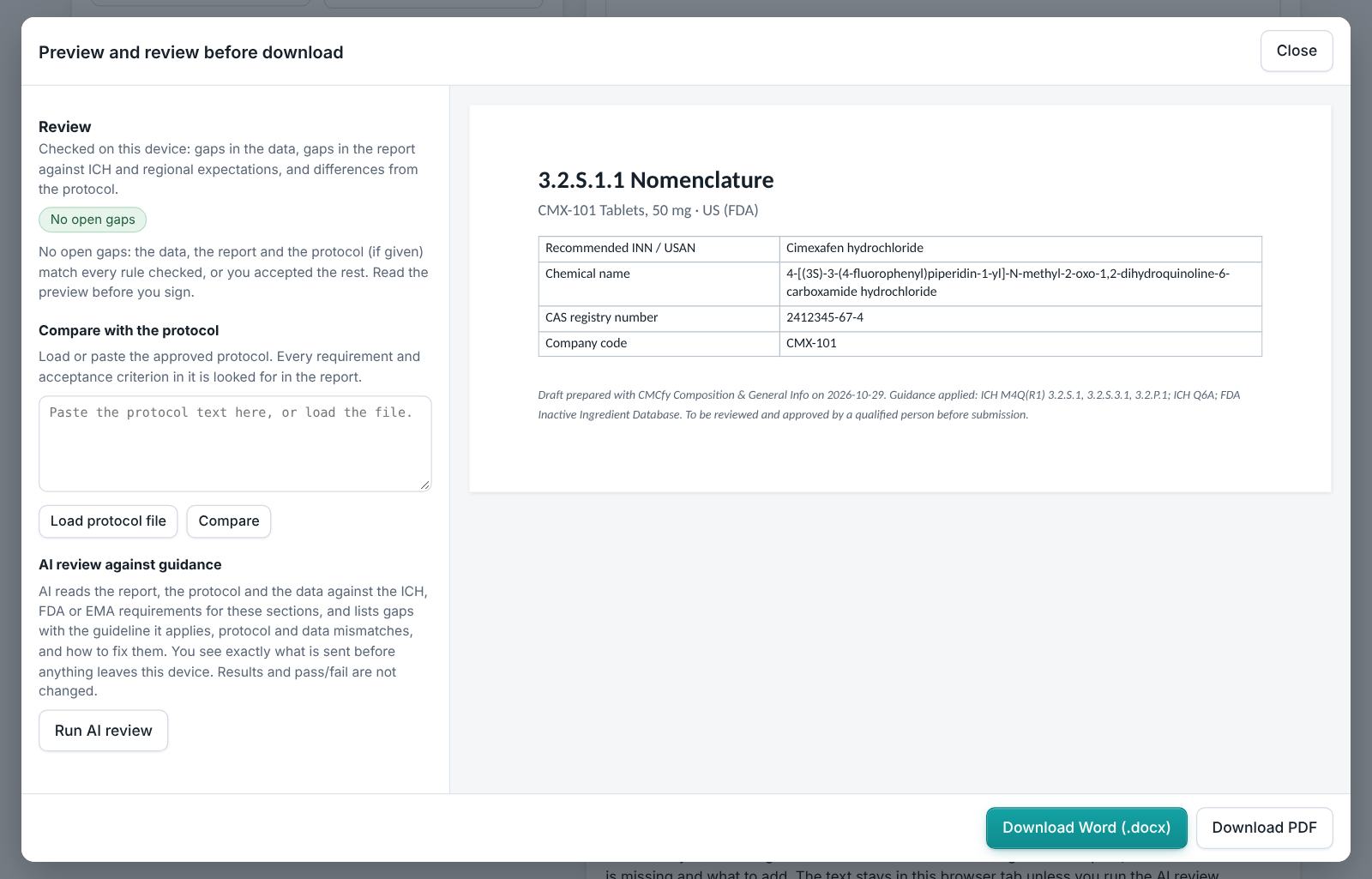
Task: Click the 3.2.S.1.1 Nomenclature heading
Action: pyautogui.click(x=655, y=180)
